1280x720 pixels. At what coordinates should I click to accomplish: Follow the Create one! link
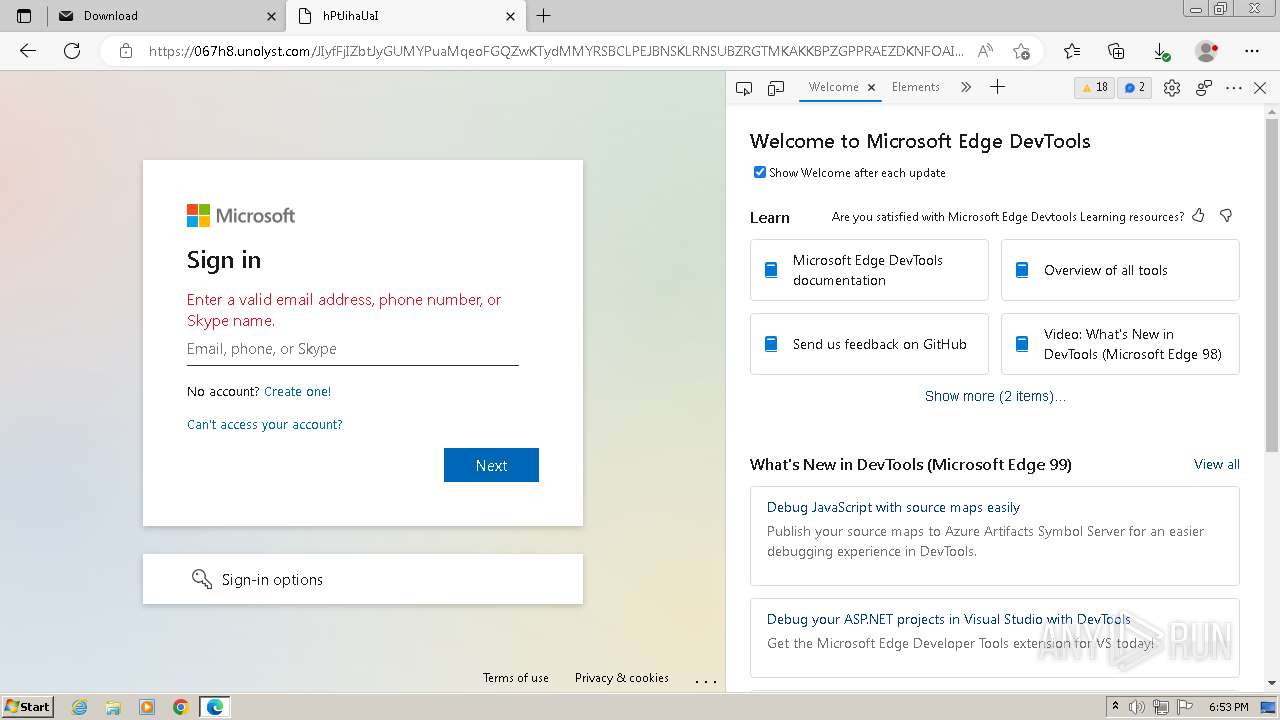click(297, 391)
